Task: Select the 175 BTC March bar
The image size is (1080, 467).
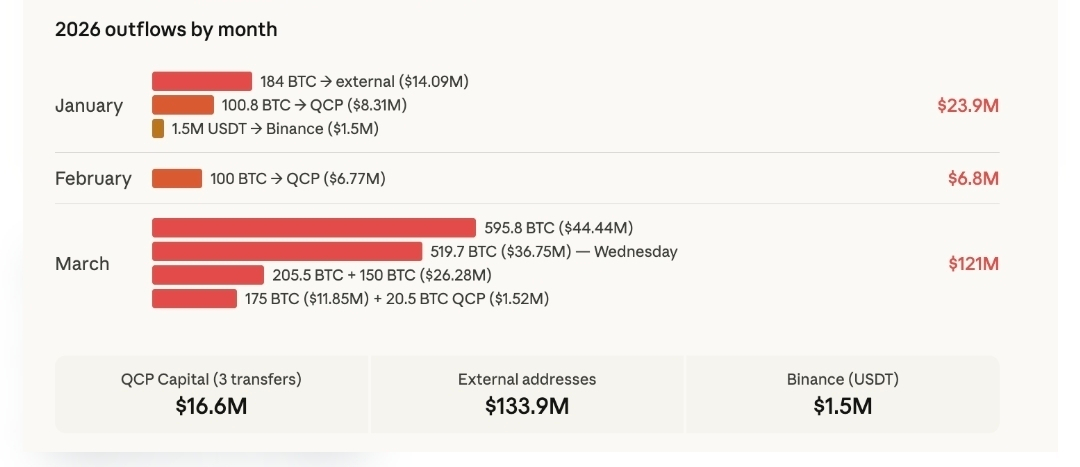Action: pyautogui.click(x=194, y=298)
